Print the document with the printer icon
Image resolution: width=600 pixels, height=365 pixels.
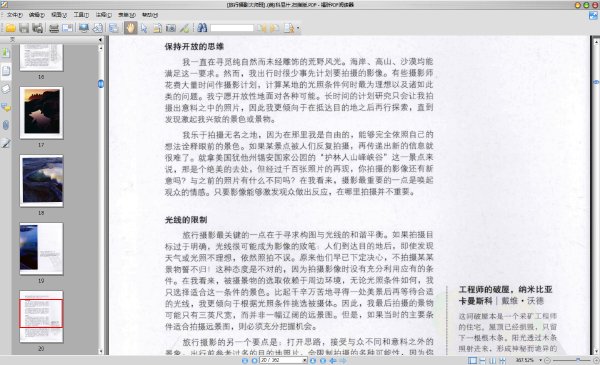54,28
